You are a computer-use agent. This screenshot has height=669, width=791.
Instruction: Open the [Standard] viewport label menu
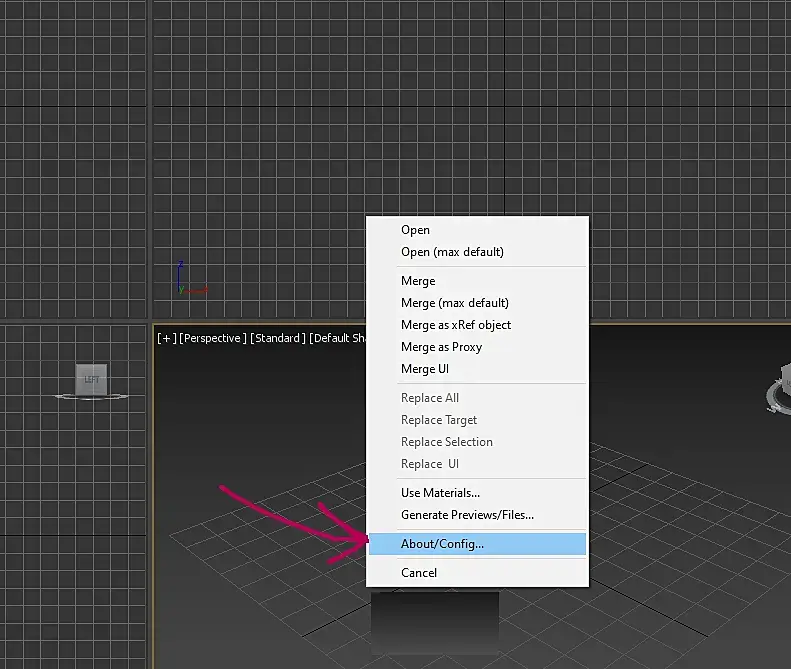point(278,338)
